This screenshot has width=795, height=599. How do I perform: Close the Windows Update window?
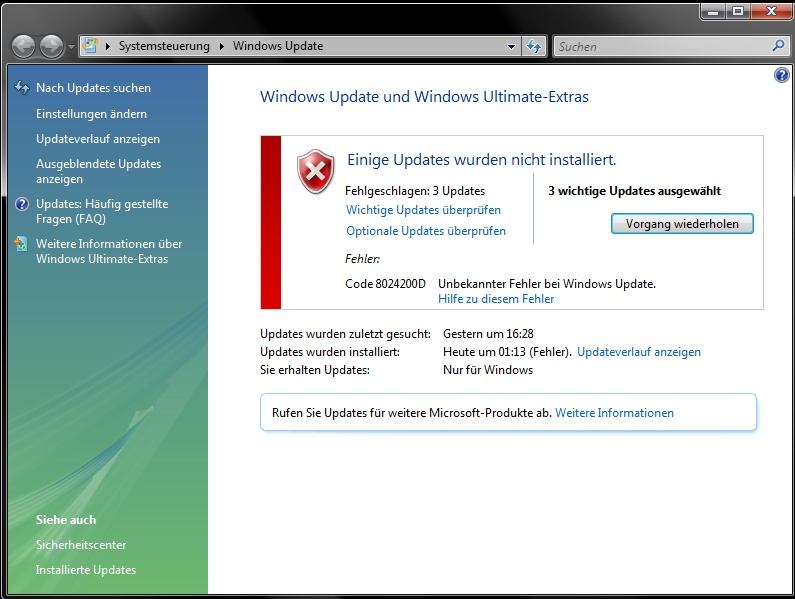[771, 11]
